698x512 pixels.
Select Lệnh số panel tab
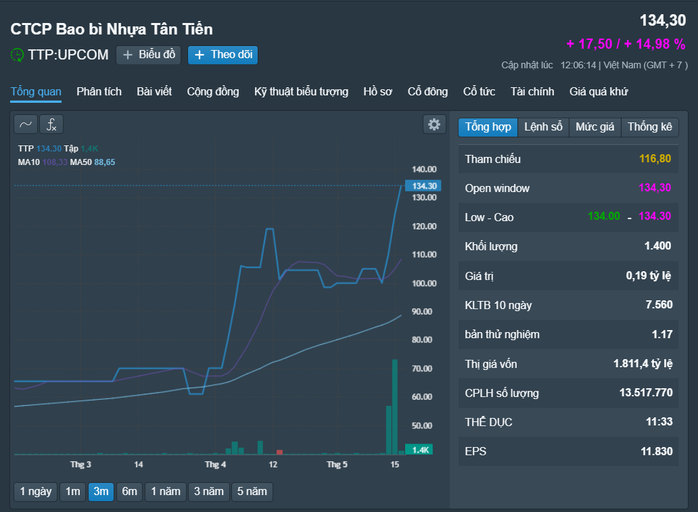[x=543, y=127]
